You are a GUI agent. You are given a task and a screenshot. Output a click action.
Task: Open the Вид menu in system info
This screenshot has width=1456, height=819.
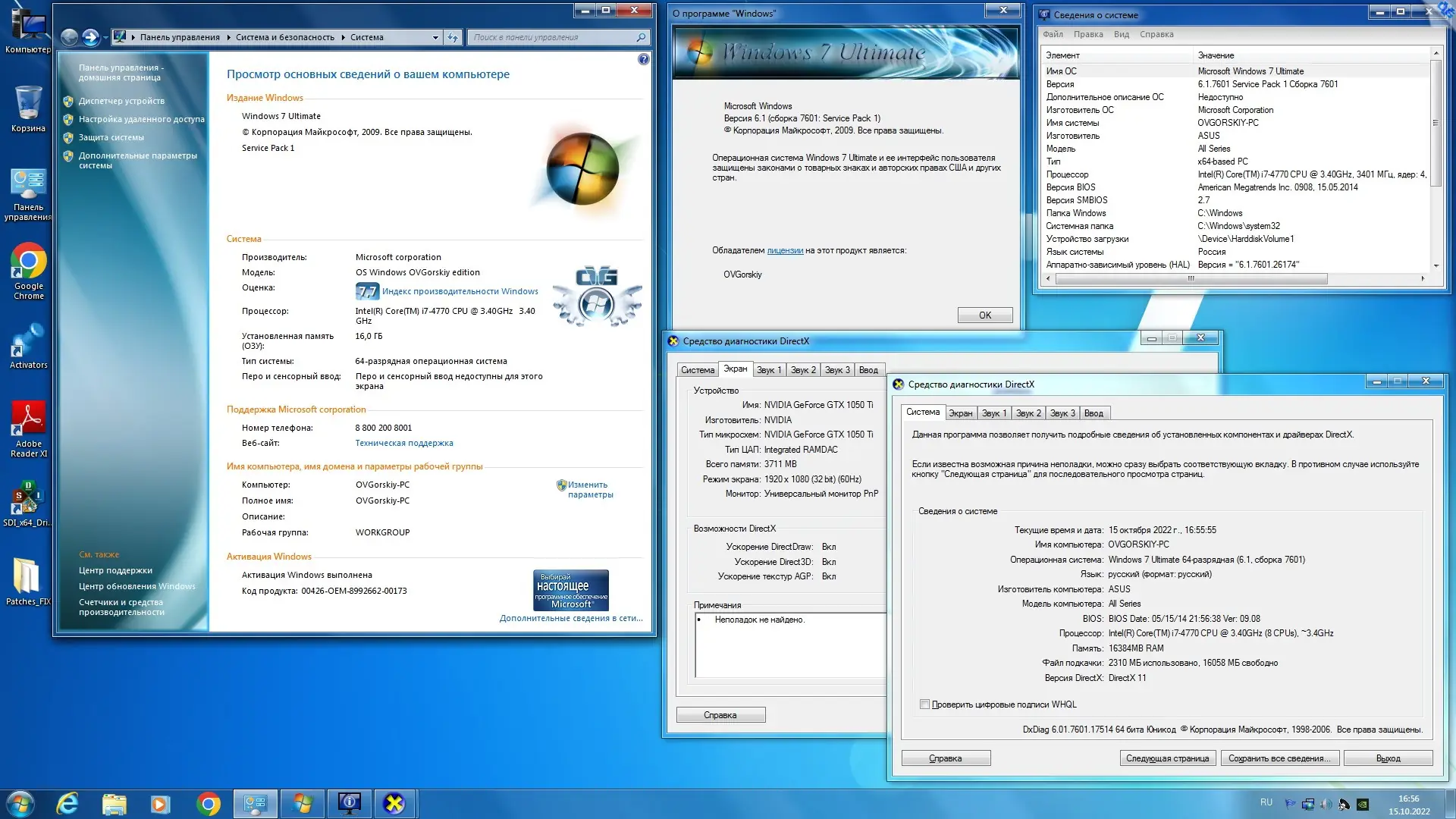point(1121,34)
